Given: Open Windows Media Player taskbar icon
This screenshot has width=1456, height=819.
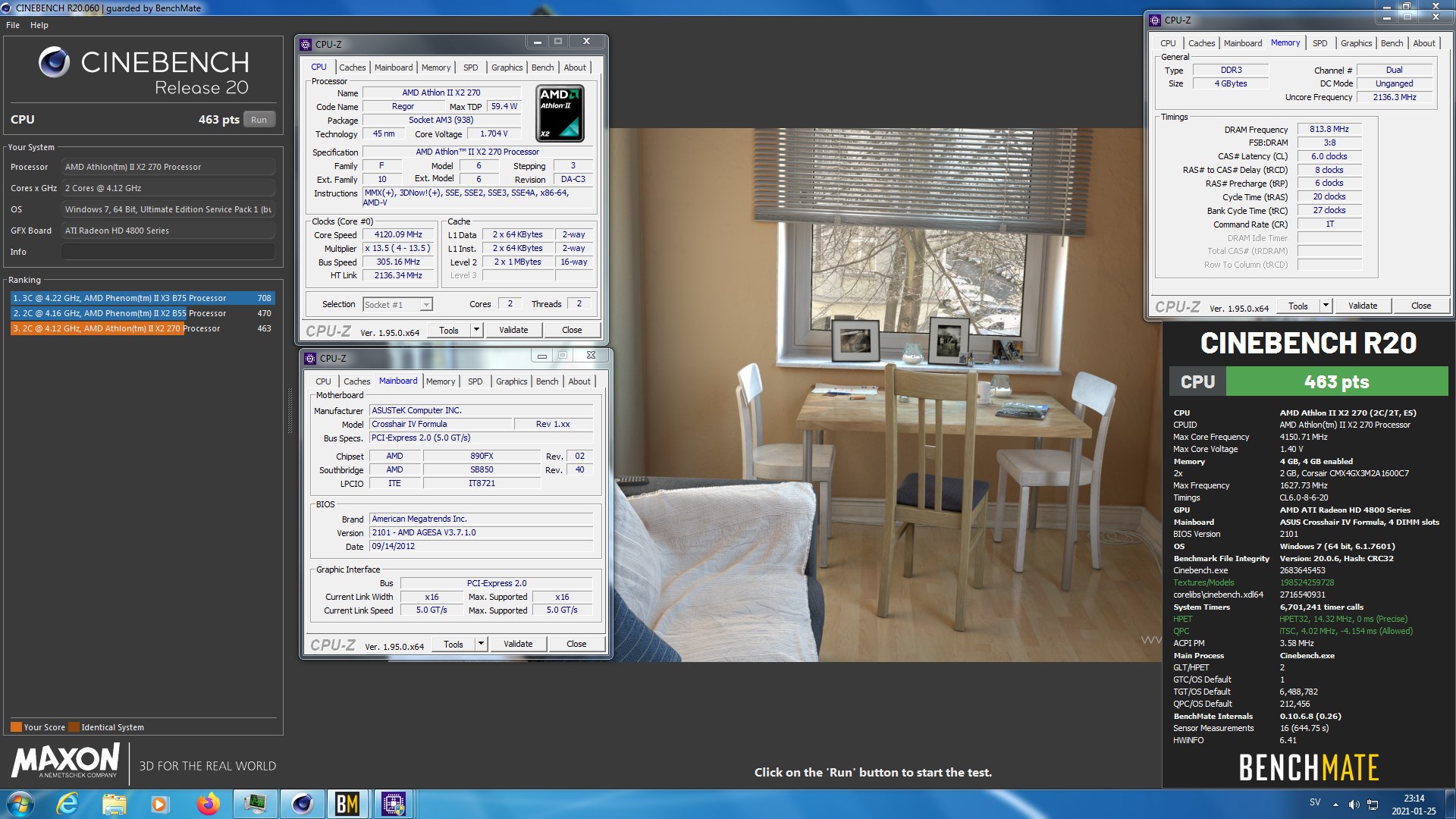Looking at the screenshot, I should coord(160,804).
